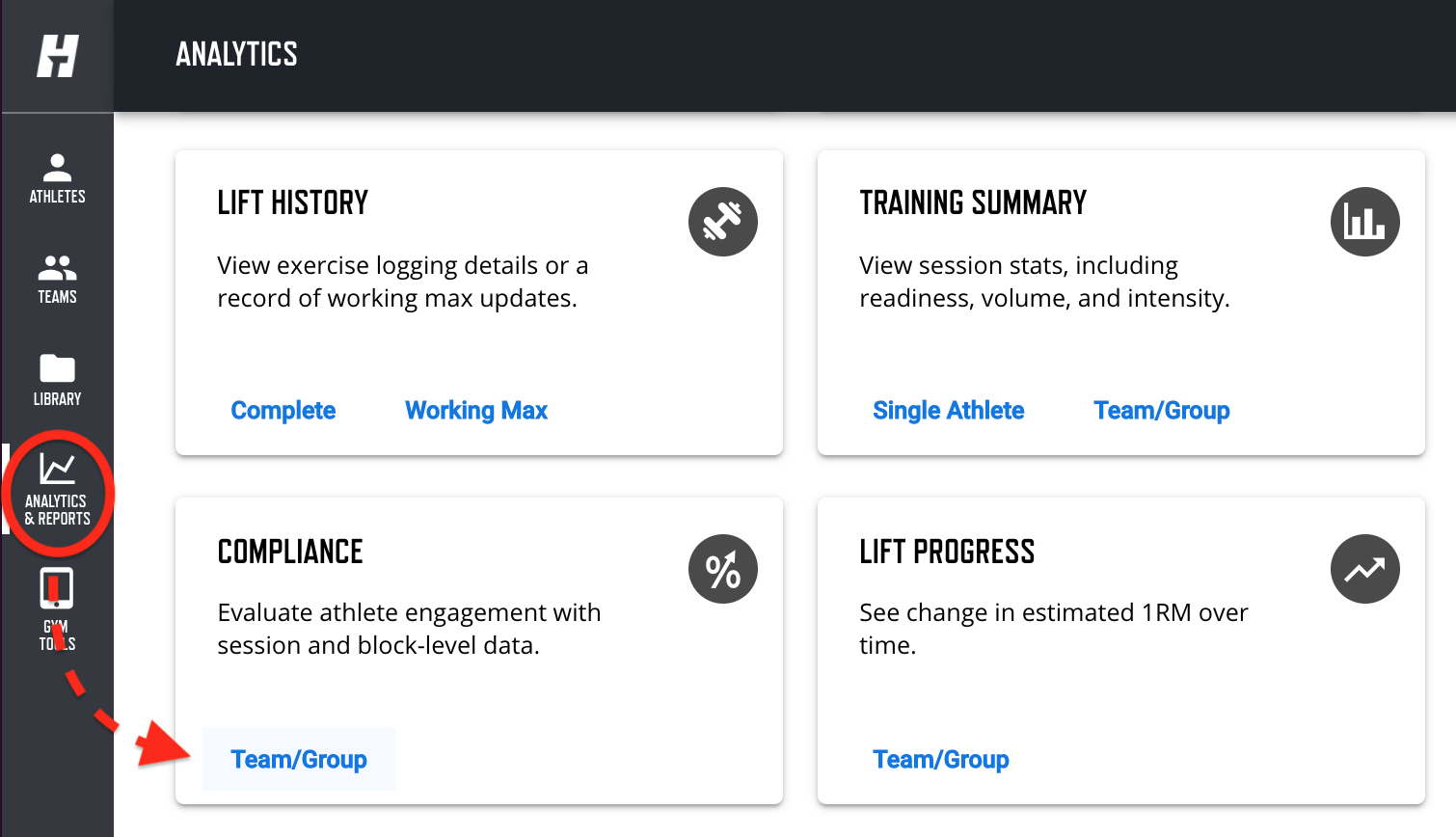Image resolution: width=1456 pixels, height=837 pixels.
Task: Go to Teams via sidebar icon
Action: (x=57, y=267)
